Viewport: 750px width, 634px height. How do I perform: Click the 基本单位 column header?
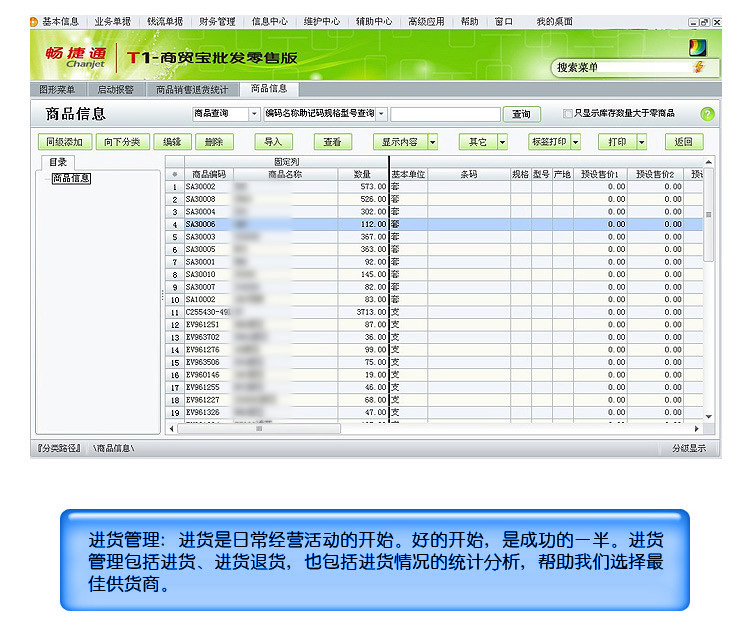[408, 174]
